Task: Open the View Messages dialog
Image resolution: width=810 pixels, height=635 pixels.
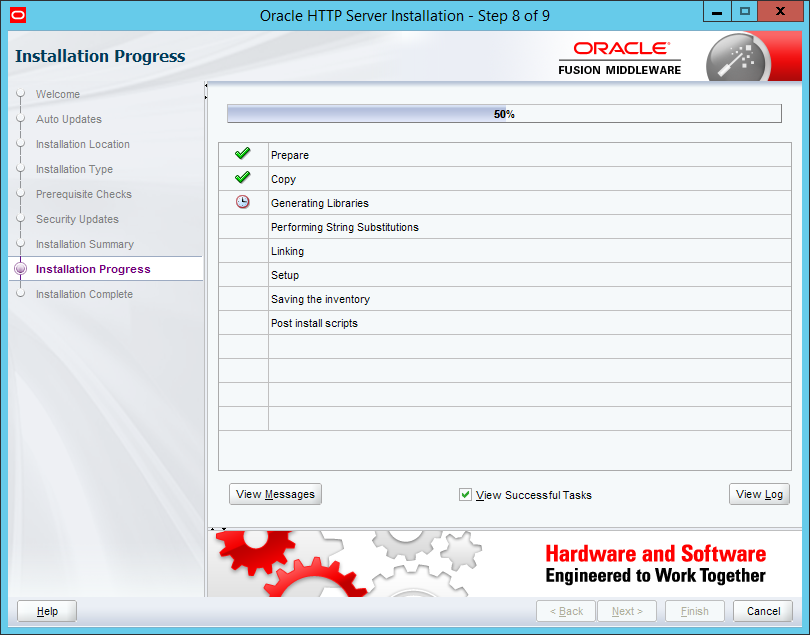Action: click(x=276, y=494)
